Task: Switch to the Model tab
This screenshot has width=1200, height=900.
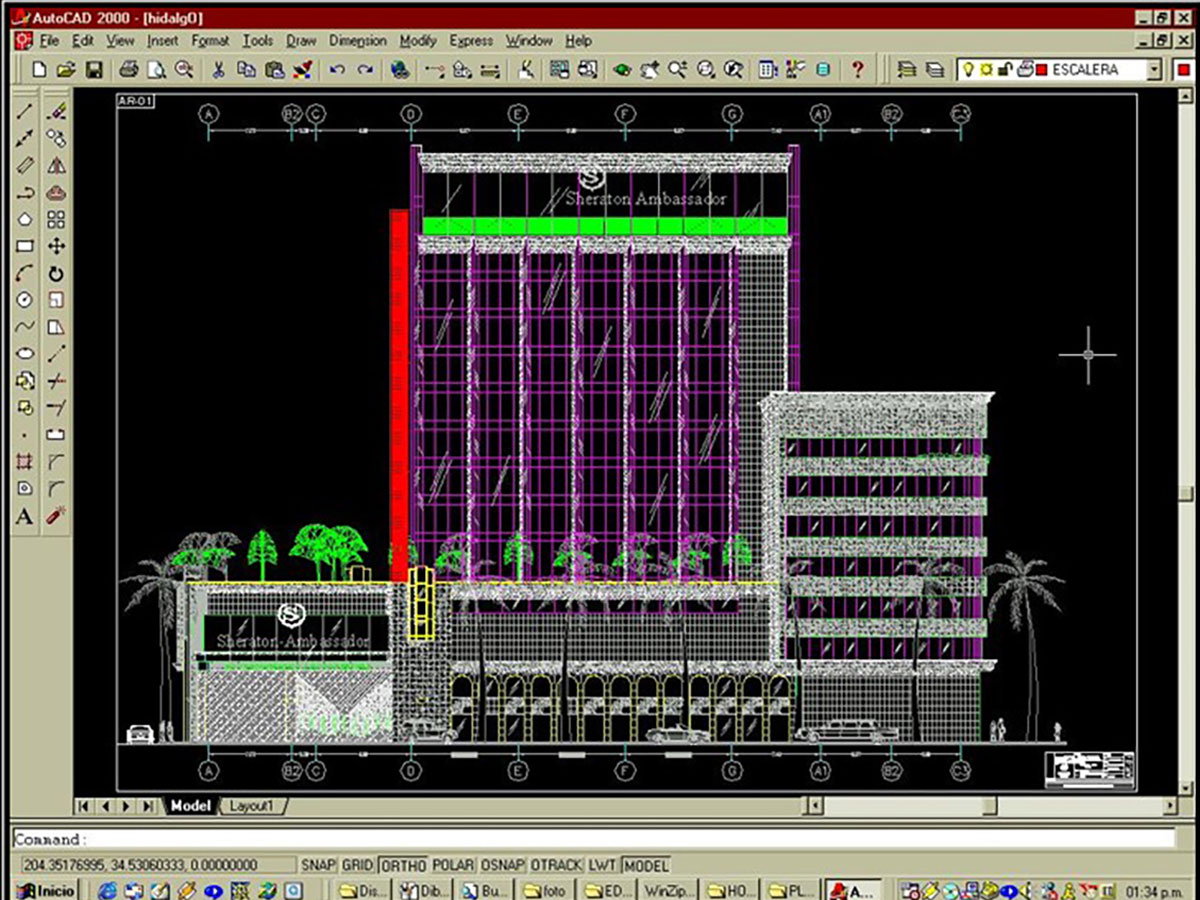Action: (190, 806)
